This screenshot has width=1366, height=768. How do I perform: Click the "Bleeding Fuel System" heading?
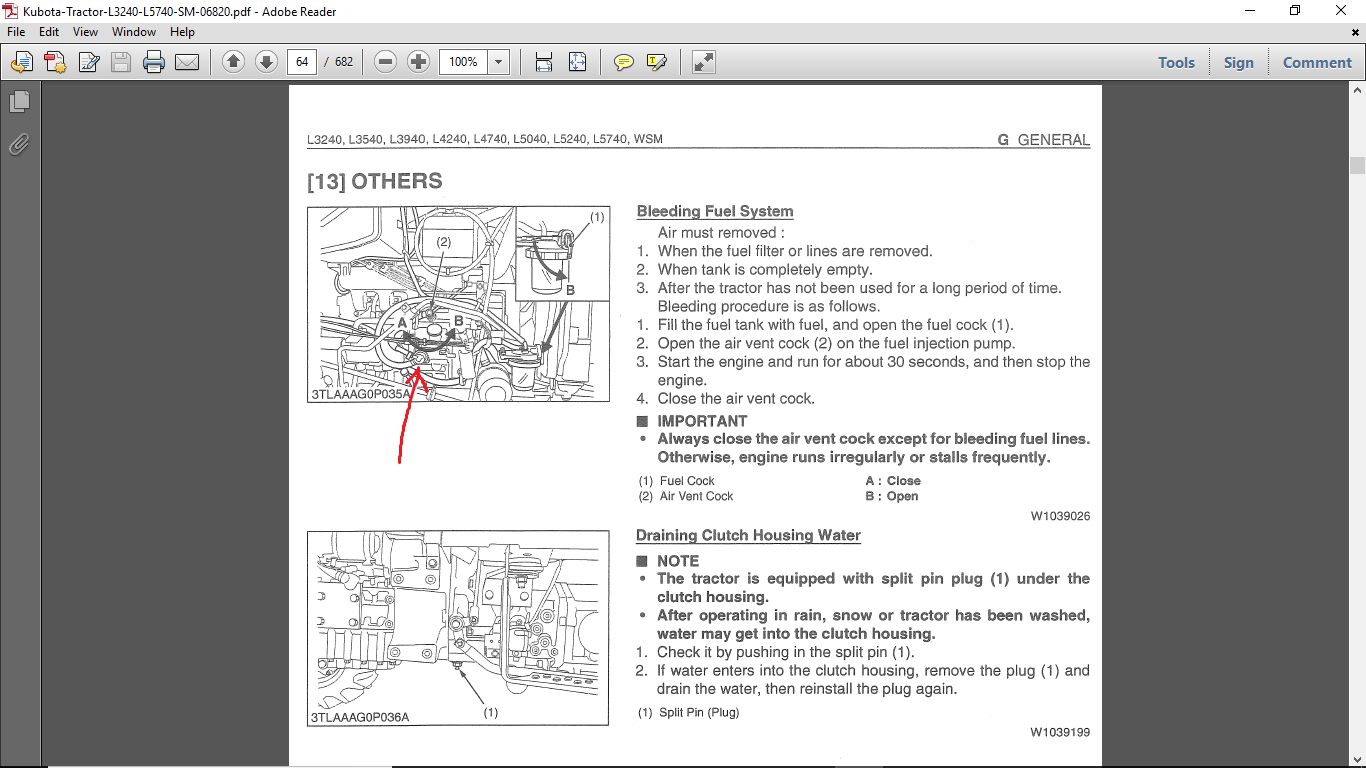tap(715, 211)
